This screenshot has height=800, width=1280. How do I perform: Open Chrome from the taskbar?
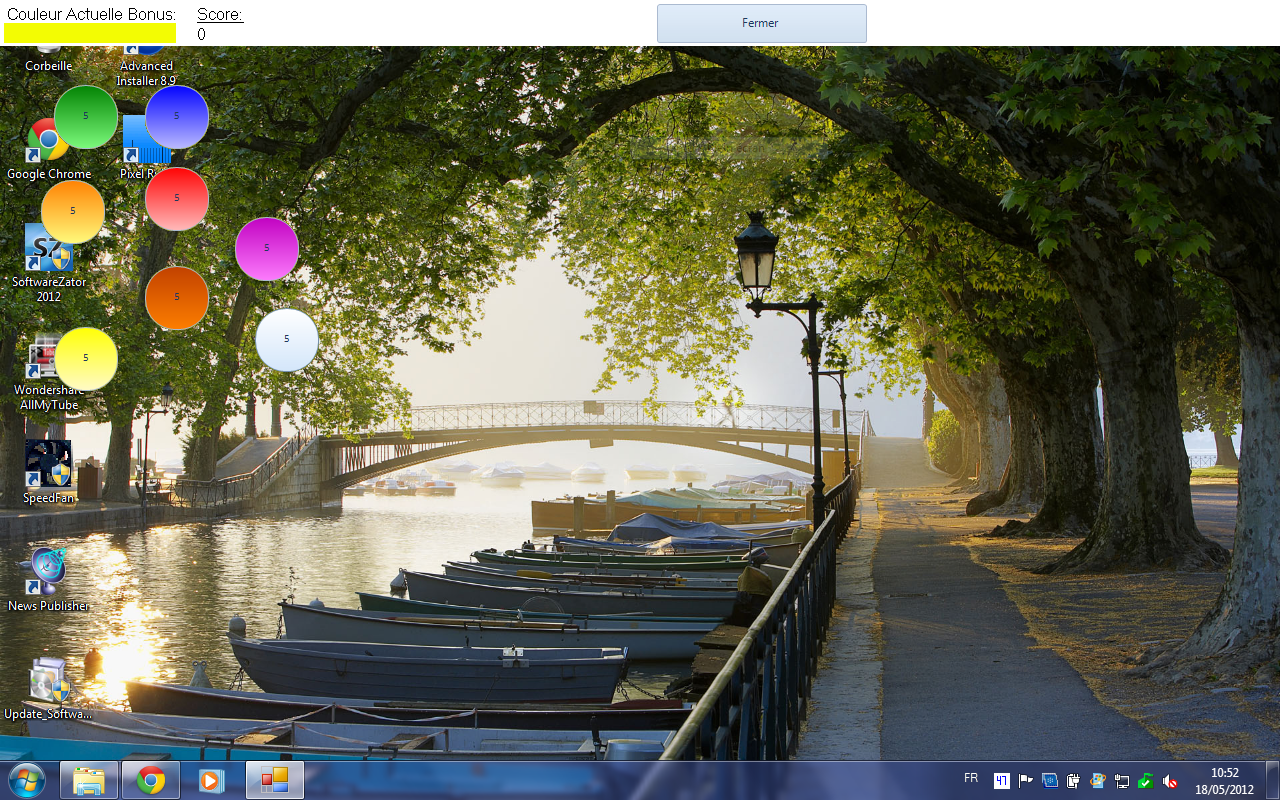pos(151,780)
